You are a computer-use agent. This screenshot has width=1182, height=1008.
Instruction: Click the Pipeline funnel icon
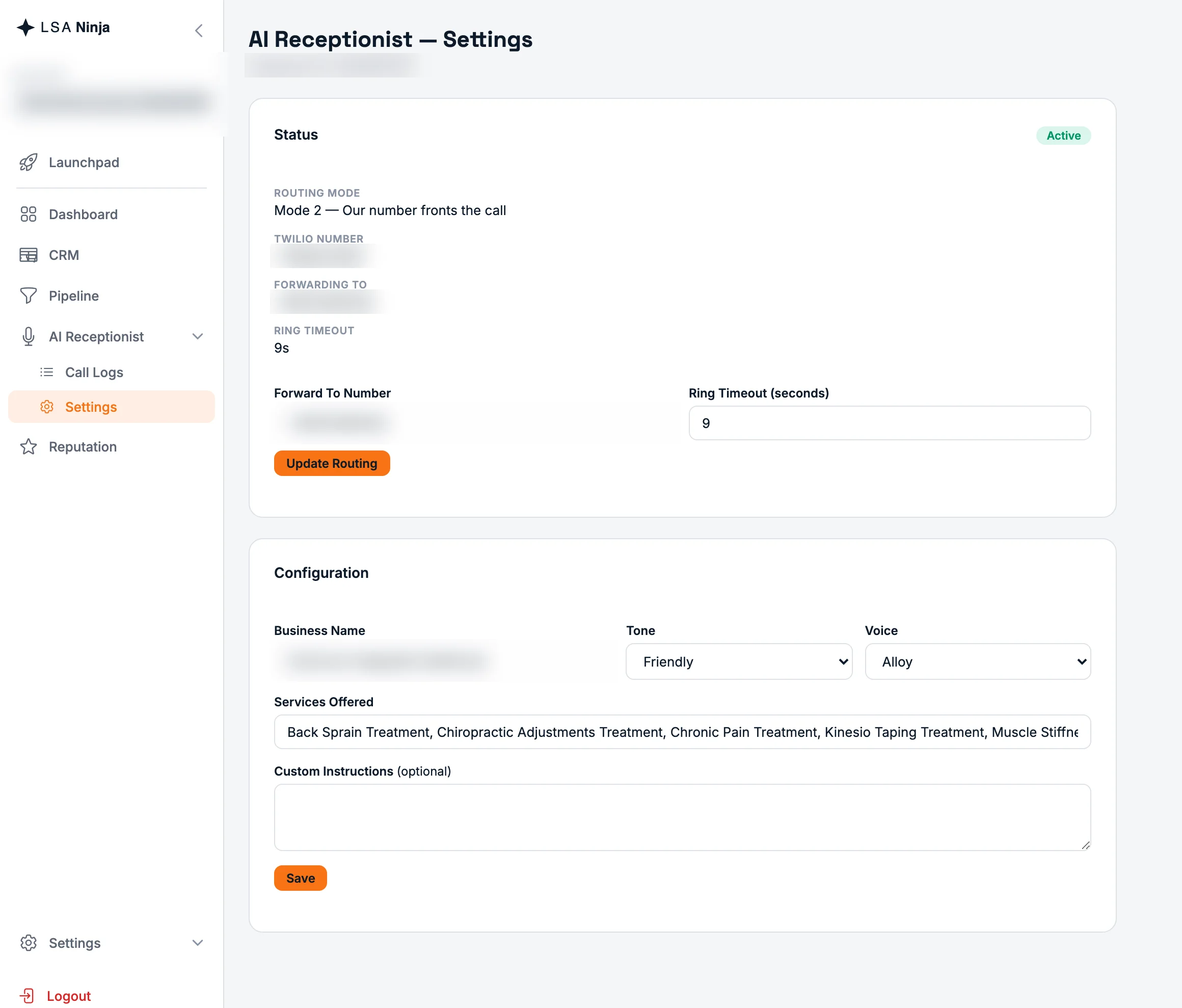click(29, 296)
